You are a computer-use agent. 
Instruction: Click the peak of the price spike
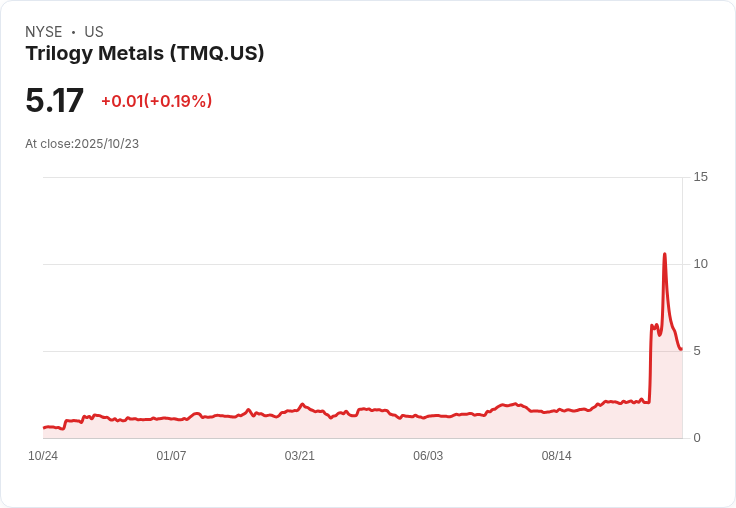(665, 254)
